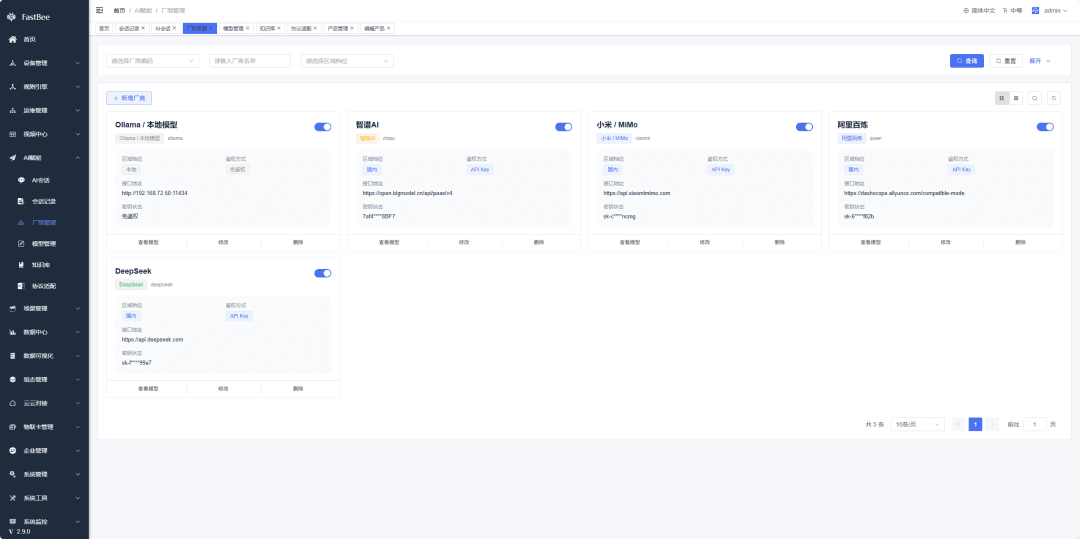Click the go-to page number input
This screenshot has height=539, width=1080.
1035,425
